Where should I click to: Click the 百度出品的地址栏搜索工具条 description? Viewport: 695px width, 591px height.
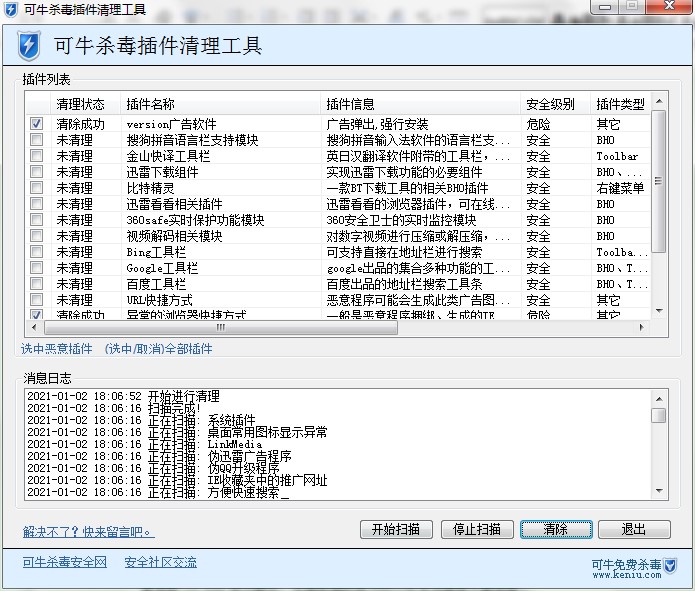pos(404,284)
